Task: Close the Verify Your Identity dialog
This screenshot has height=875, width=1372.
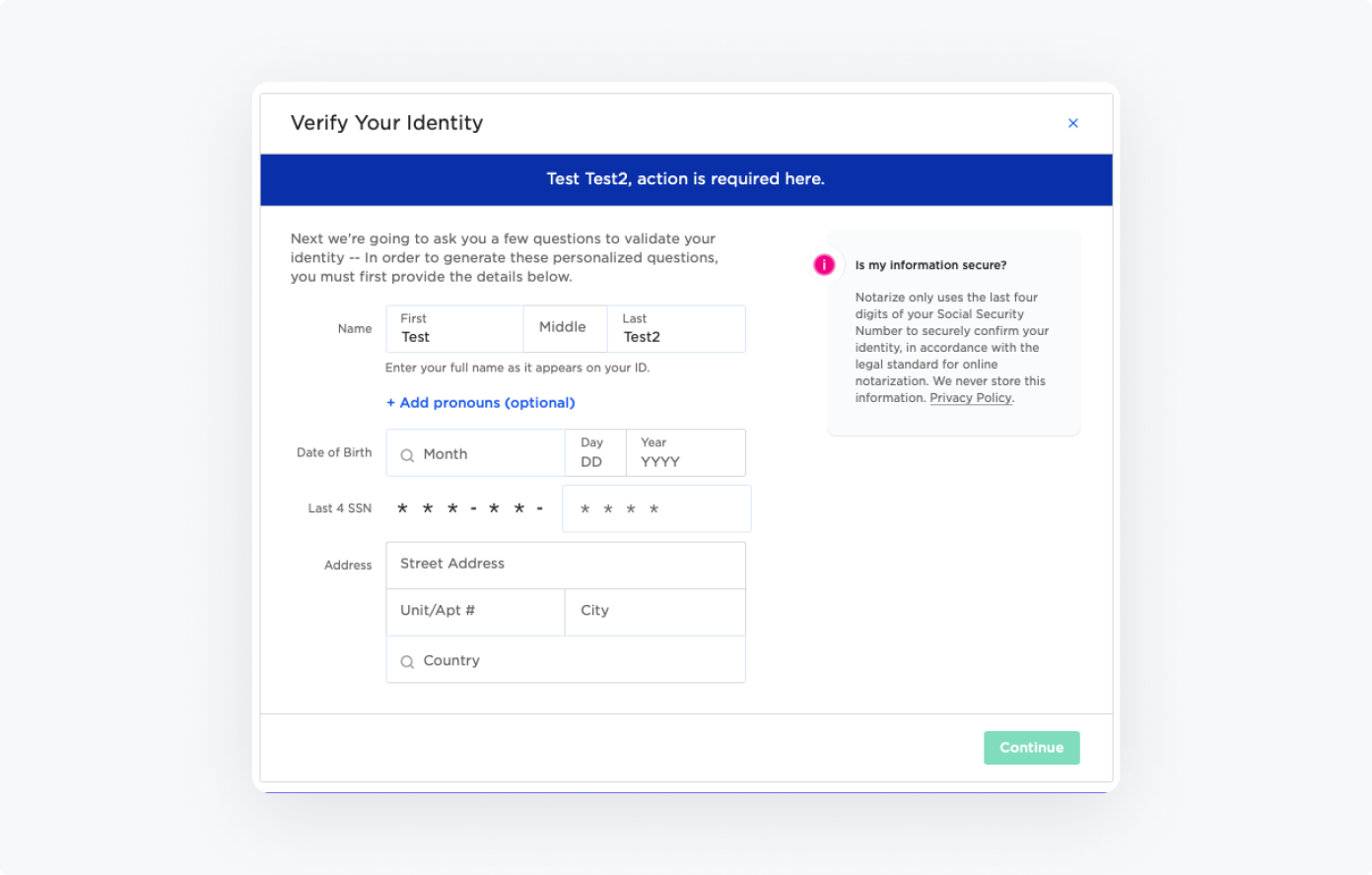Action: pyautogui.click(x=1073, y=123)
